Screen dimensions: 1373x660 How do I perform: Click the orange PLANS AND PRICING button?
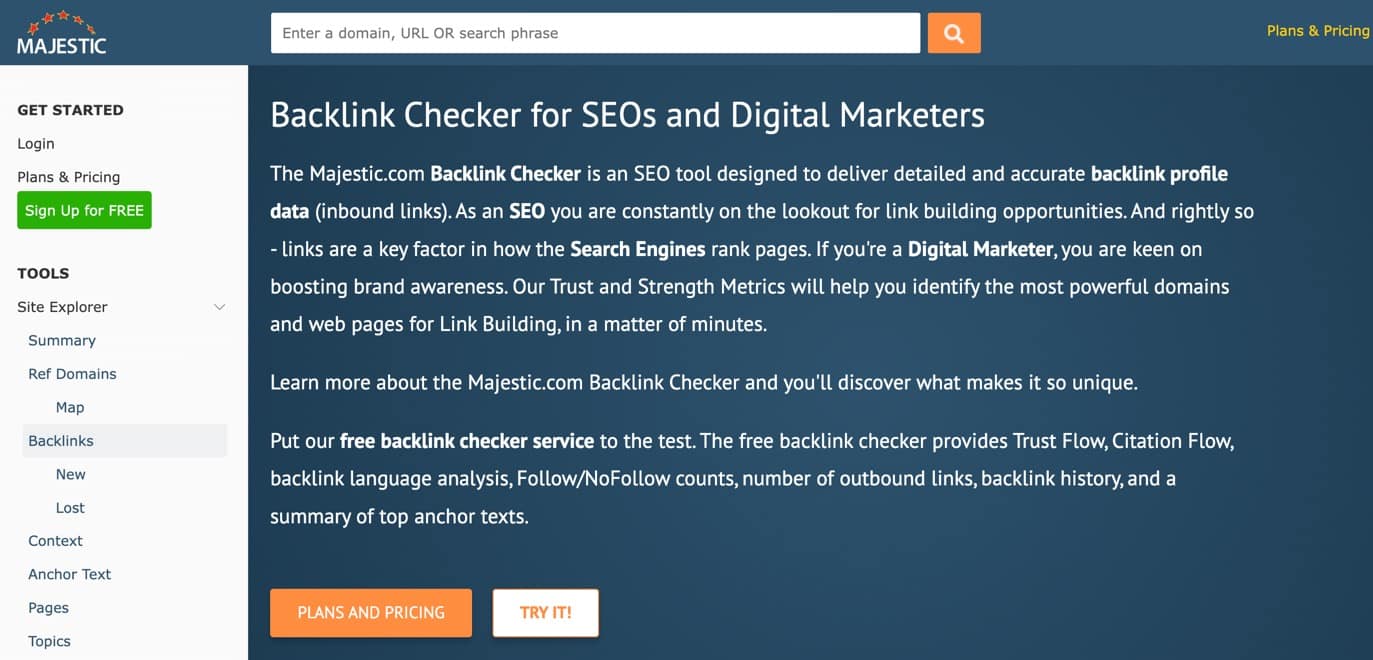[370, 612]
